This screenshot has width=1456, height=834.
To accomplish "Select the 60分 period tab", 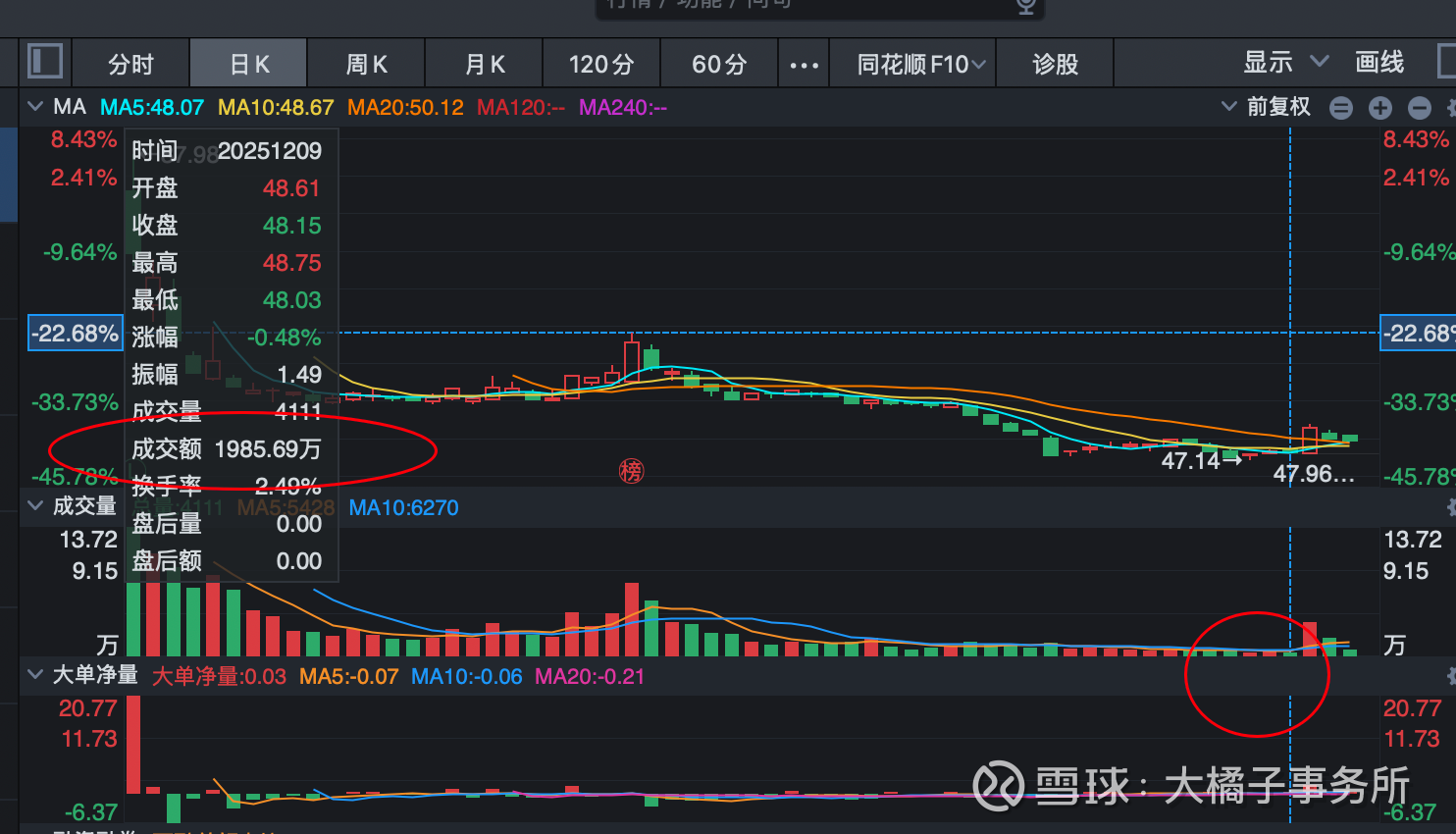I will click(719, 64).
